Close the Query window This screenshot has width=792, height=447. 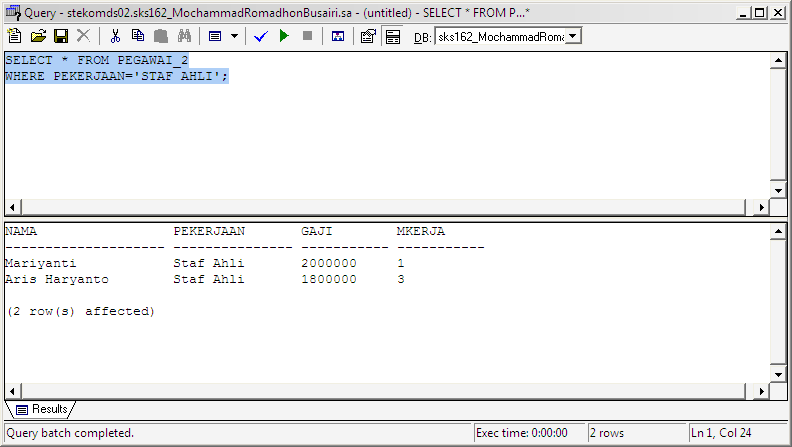[778, 13]
